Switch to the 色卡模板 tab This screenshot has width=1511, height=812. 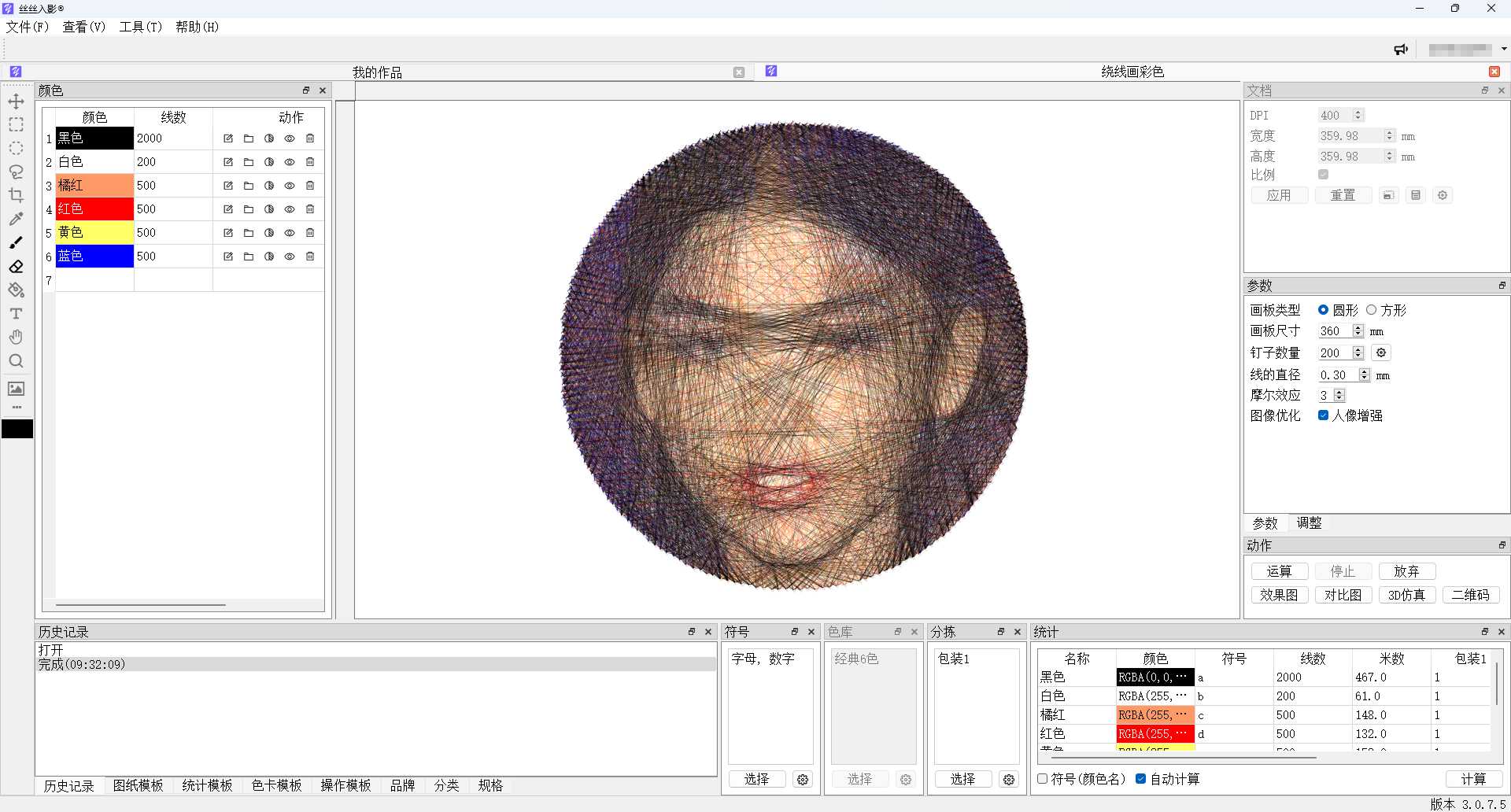[x=276, y=785]
